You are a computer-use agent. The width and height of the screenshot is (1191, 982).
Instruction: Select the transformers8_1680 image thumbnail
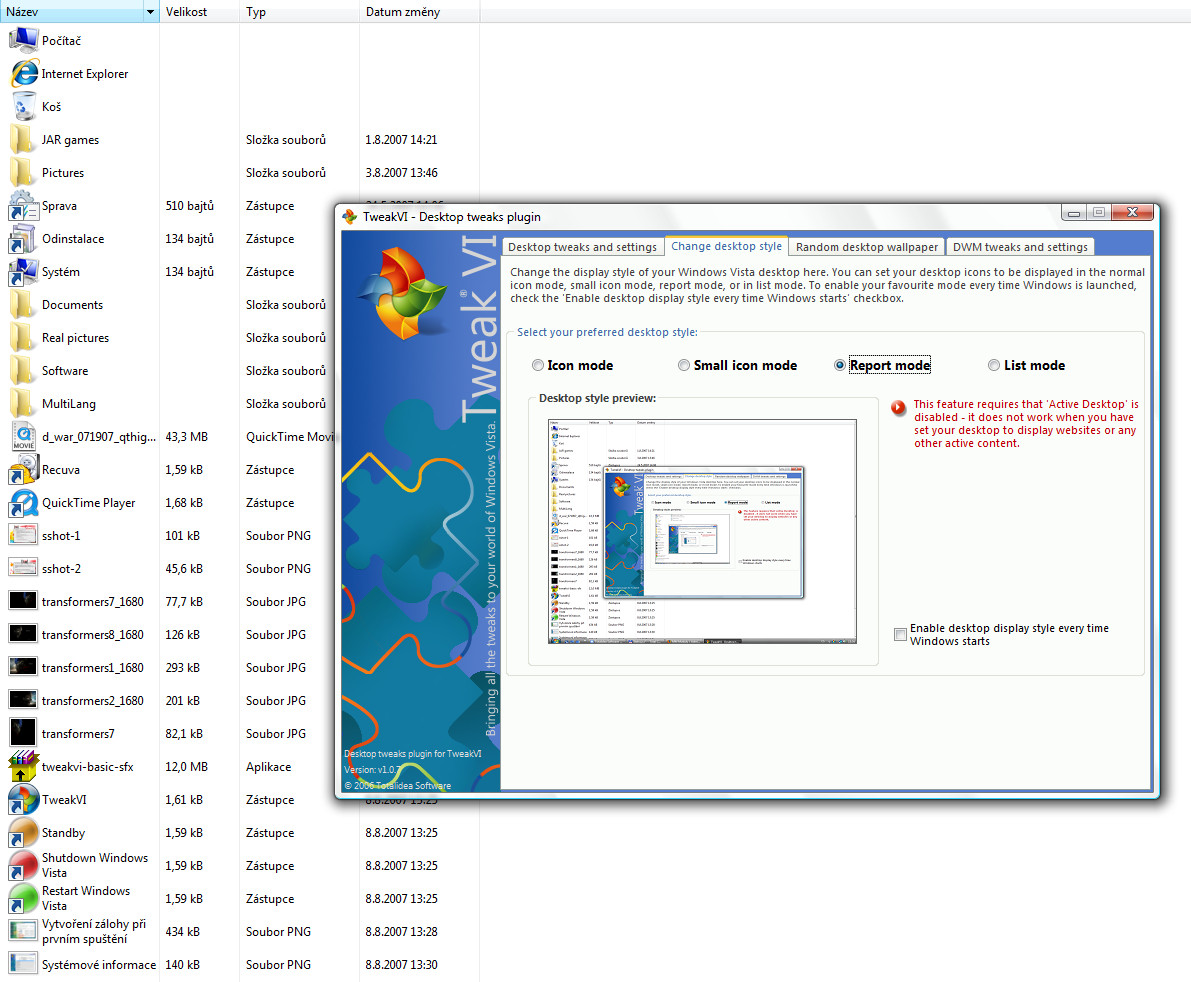23,634
